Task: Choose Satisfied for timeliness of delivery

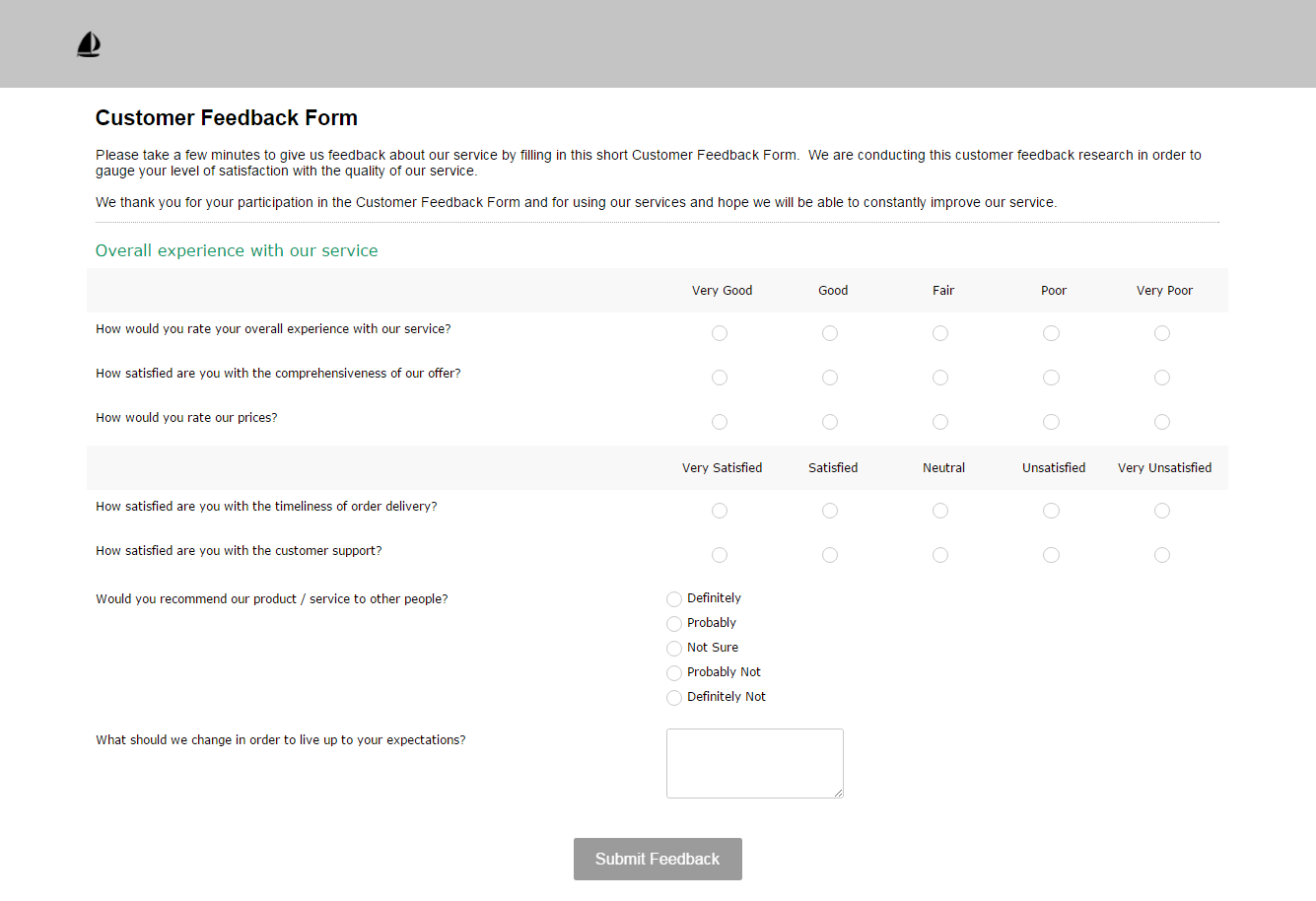Action: coord(830,511)
